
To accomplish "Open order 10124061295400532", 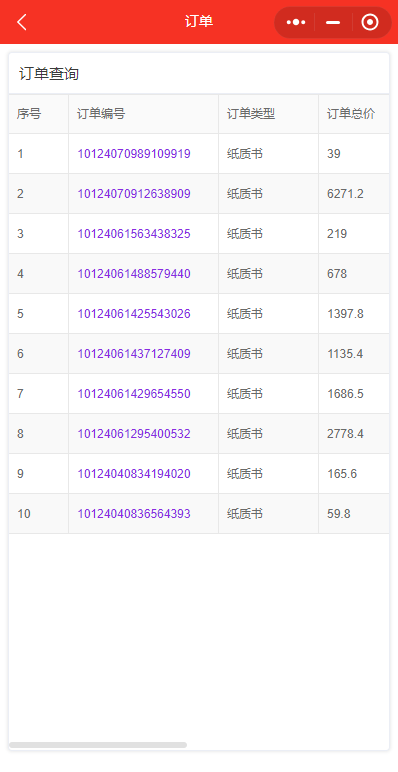I will (x=134, y=434).
